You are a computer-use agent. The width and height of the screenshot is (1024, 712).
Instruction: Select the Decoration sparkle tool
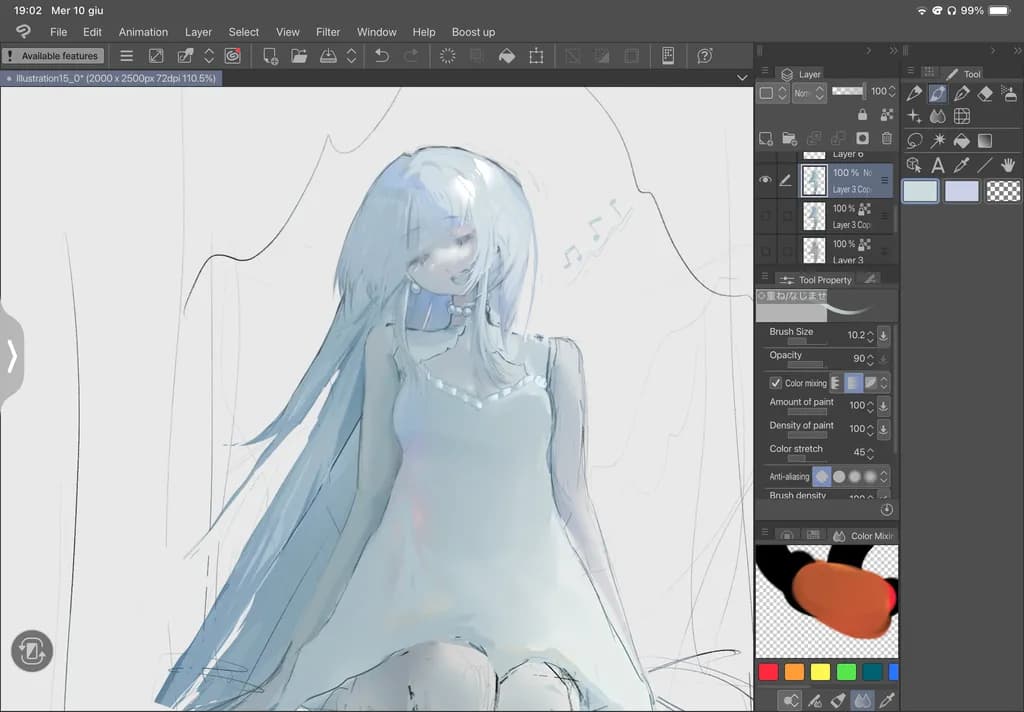914,117
